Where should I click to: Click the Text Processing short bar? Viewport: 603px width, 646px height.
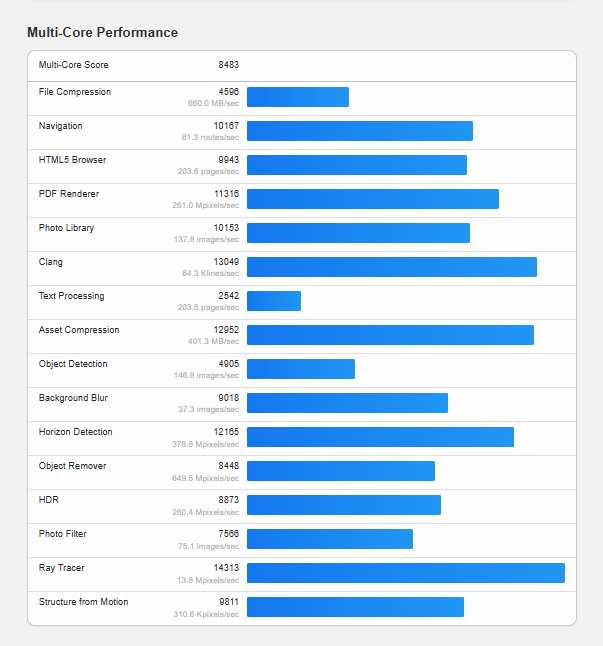pos(273,301)
